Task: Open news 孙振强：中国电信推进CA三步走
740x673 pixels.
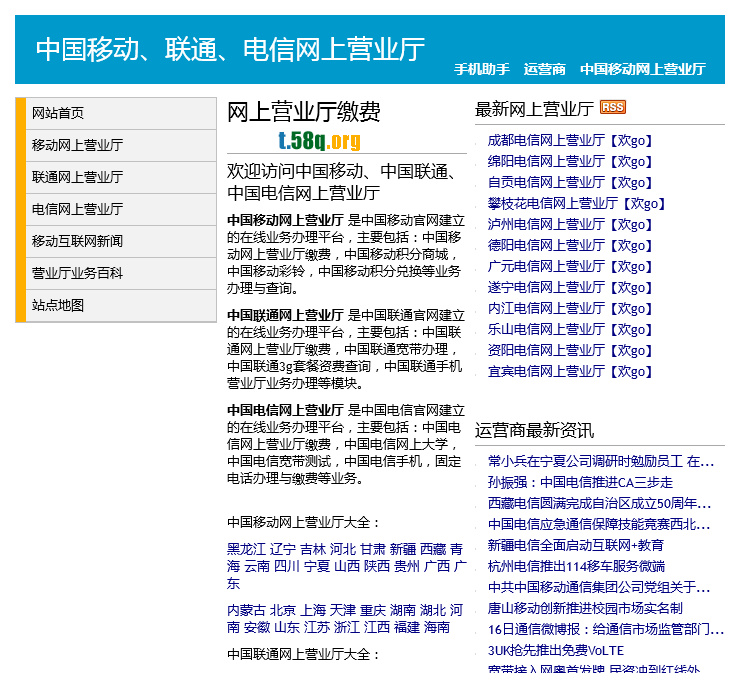Action: pyautogui.click(x=580, y=482)
